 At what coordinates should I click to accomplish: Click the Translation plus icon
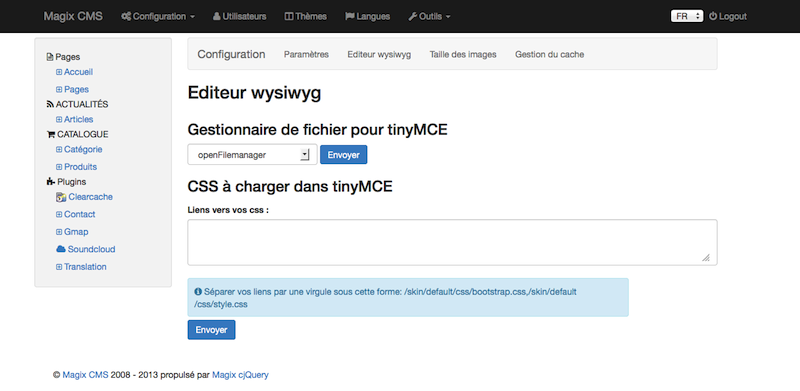coord(59,266)
